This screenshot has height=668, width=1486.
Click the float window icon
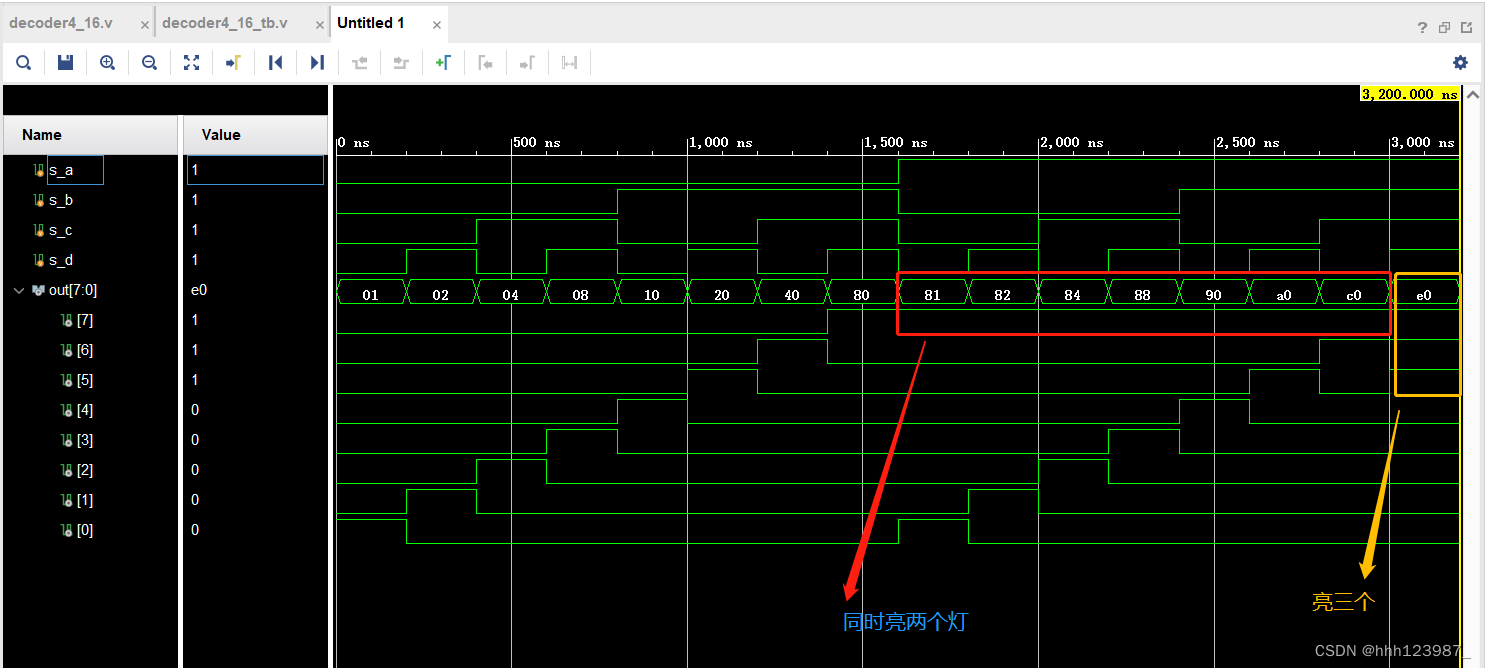point(1444,28)
